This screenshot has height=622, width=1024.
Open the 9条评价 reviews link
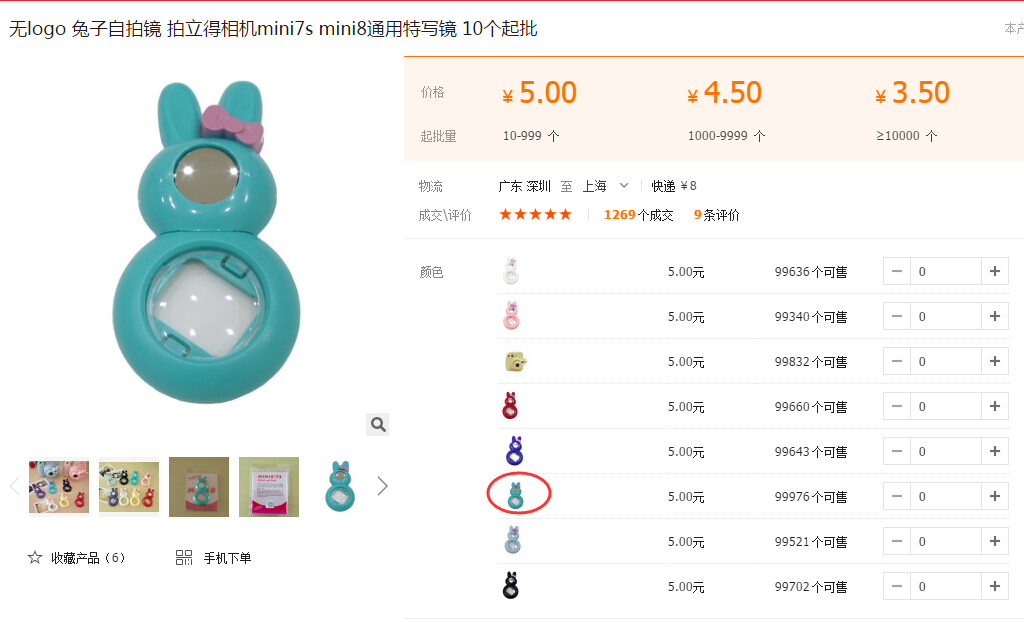pos(716,215)
